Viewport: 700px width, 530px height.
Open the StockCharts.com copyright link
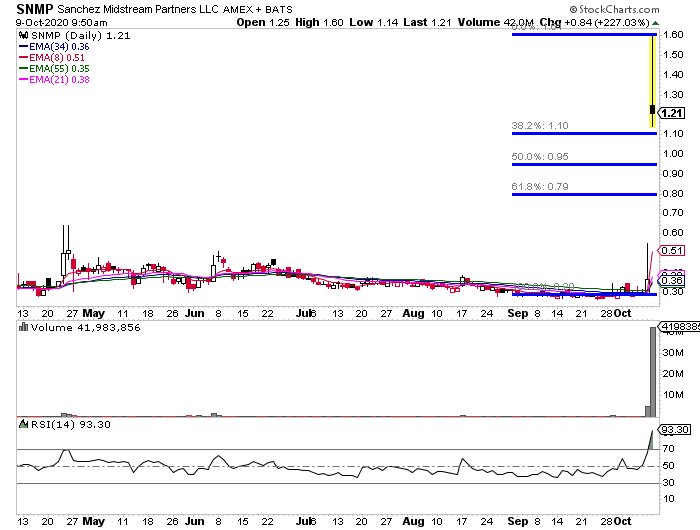pos(614,9)
